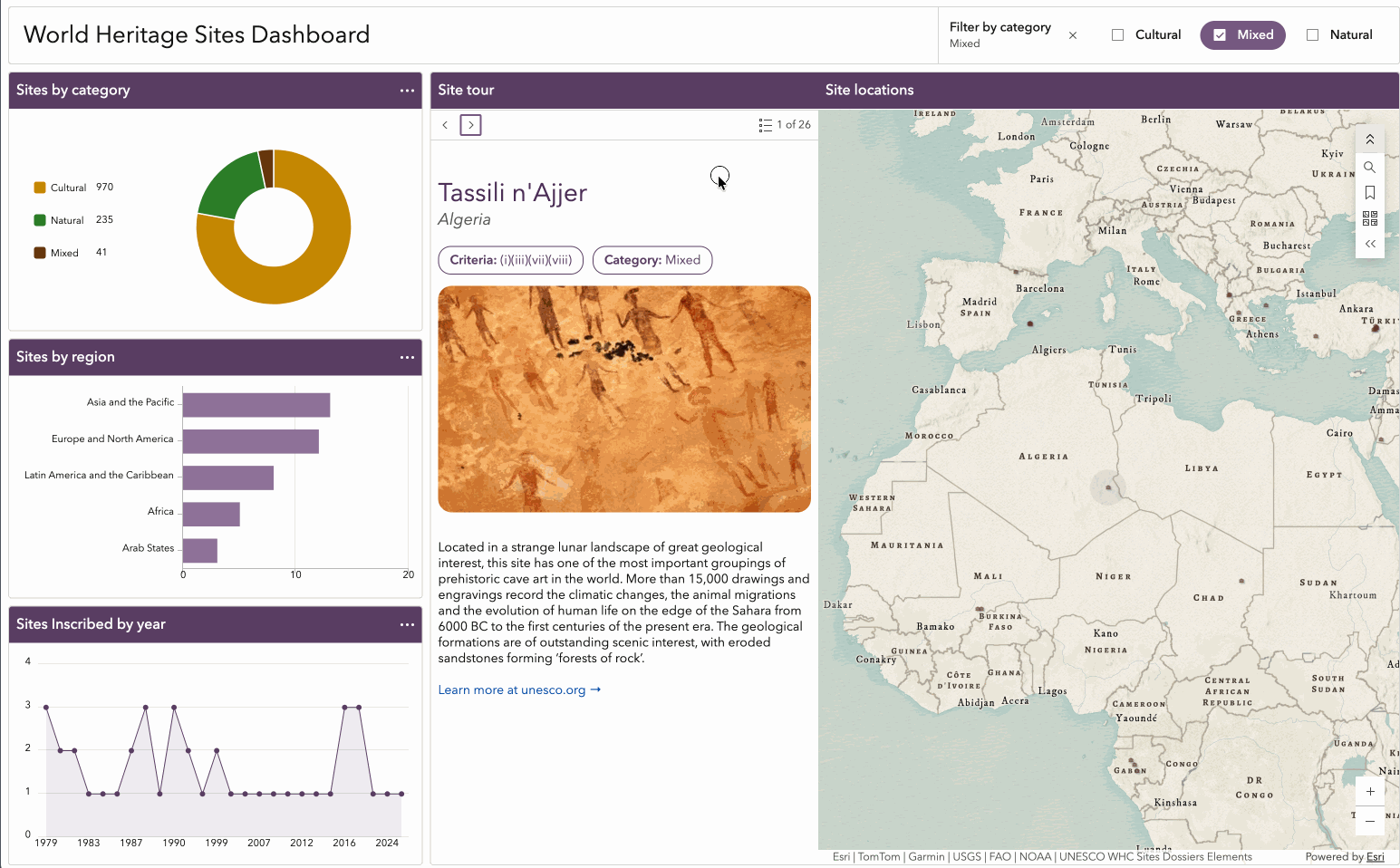Collapse the map toolbar with the up chevrons
The width and height of the screenshot is (1400, 868).
pos(1369,140)
